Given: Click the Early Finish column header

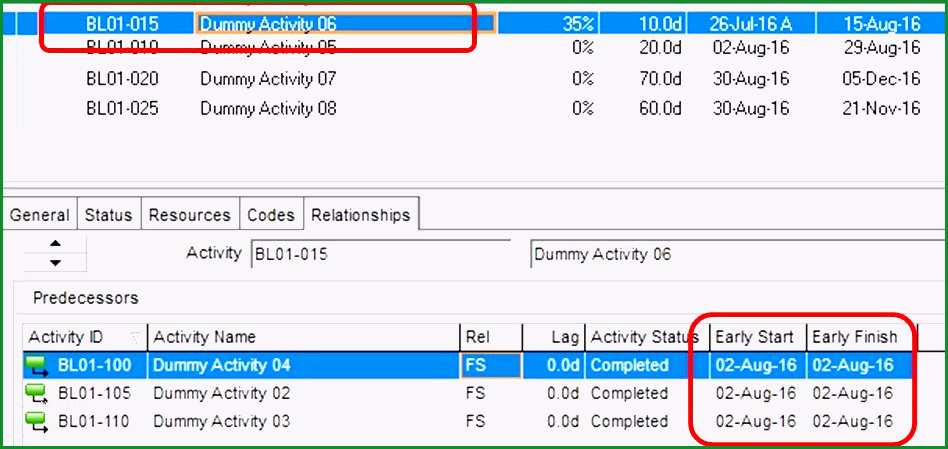Looking at the screenshot, I should pyautogui.click(x=862, y=337).
